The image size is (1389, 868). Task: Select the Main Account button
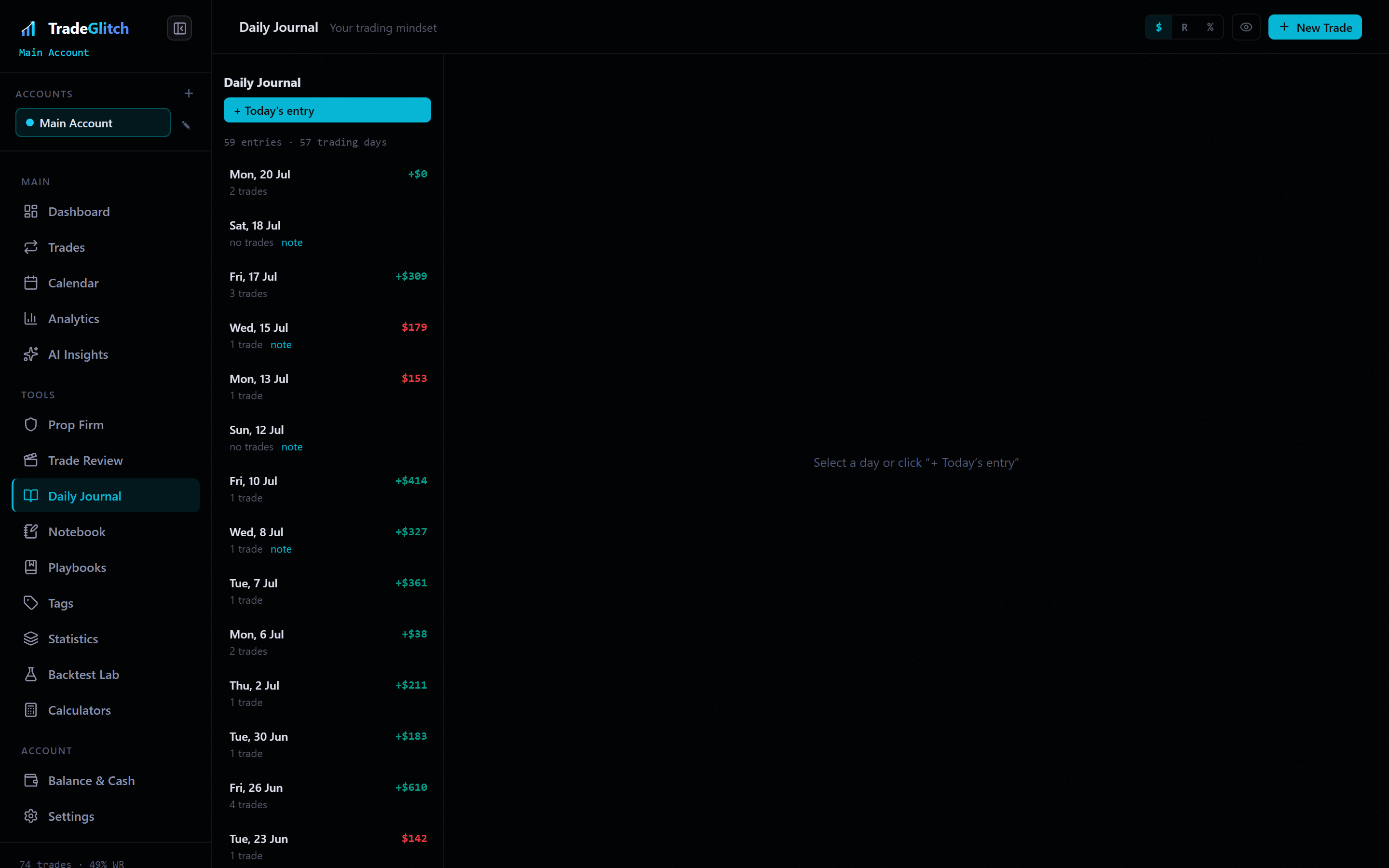[93, 123]
